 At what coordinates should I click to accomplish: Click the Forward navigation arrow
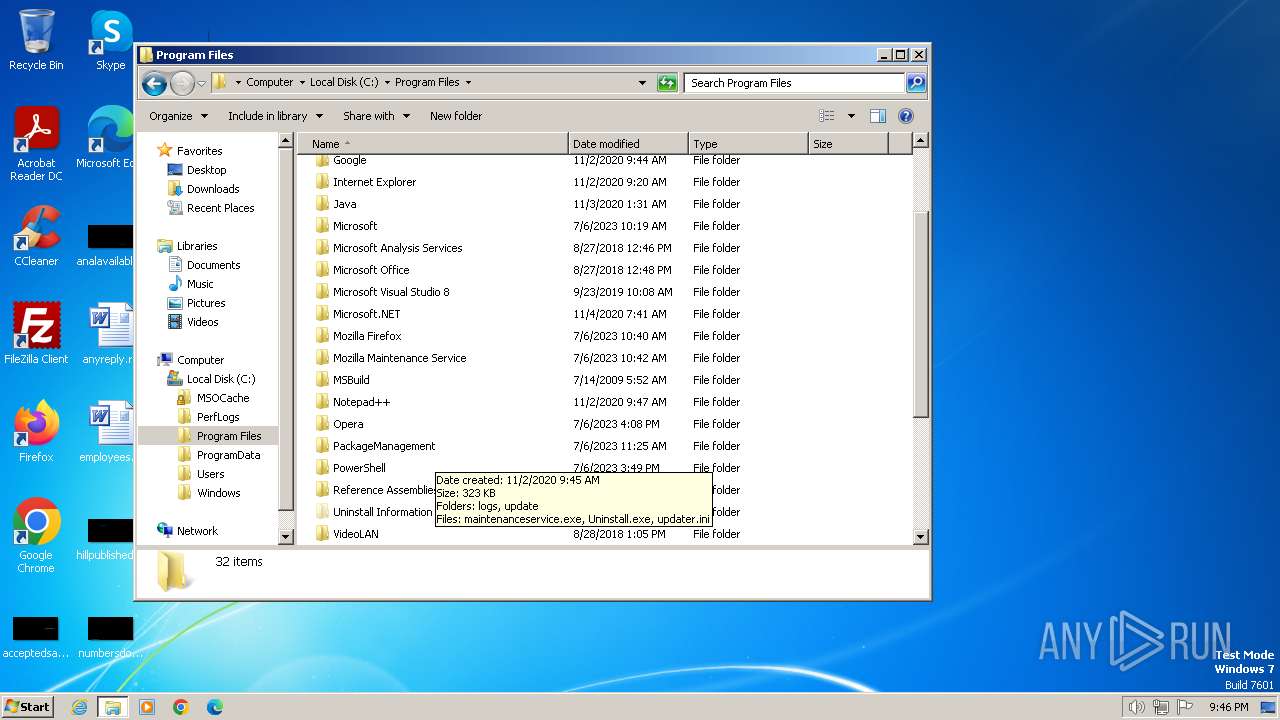pyautogui.click(x=182, y=83)
